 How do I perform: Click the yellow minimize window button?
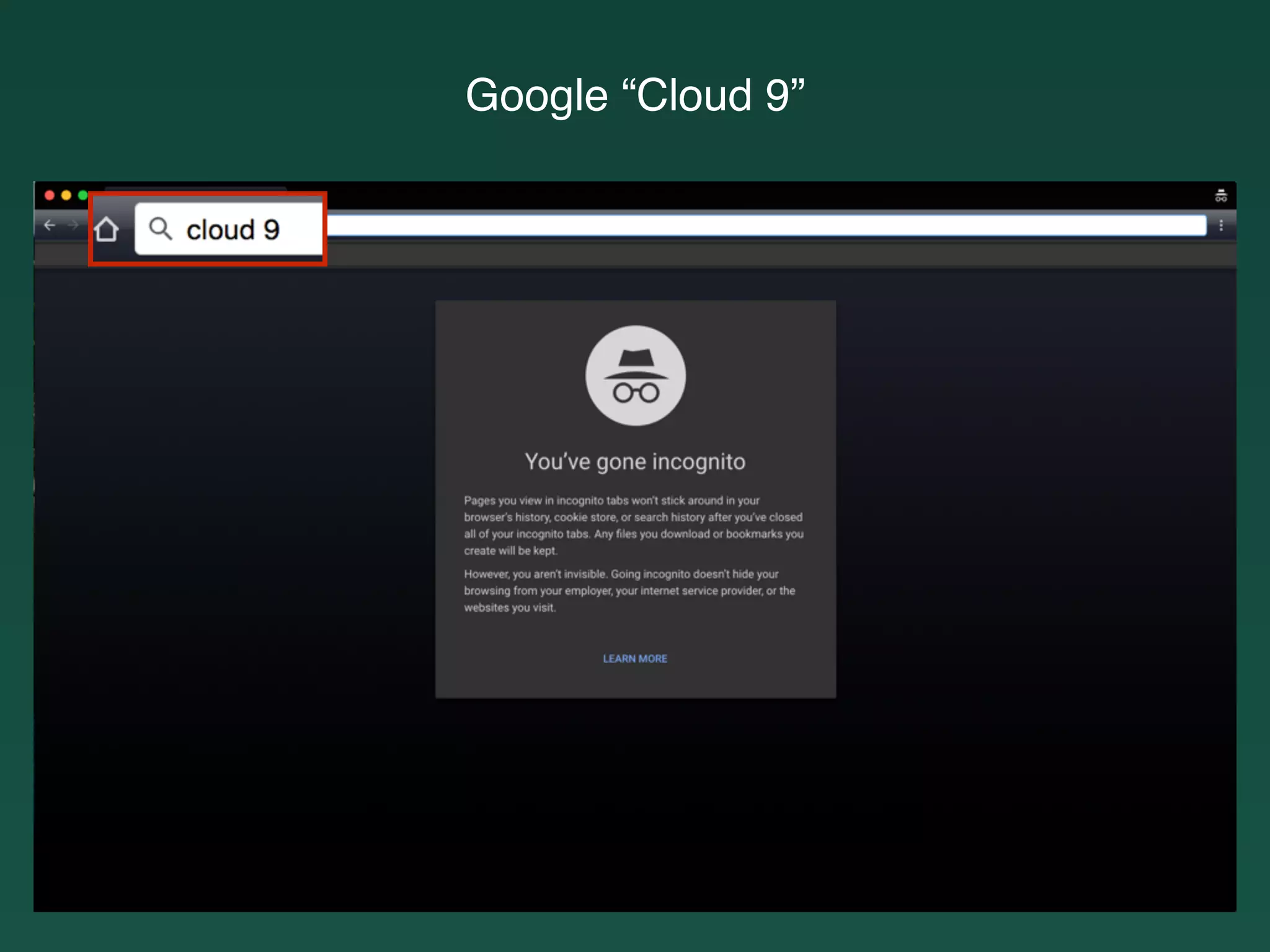click(x=66, y=195)
